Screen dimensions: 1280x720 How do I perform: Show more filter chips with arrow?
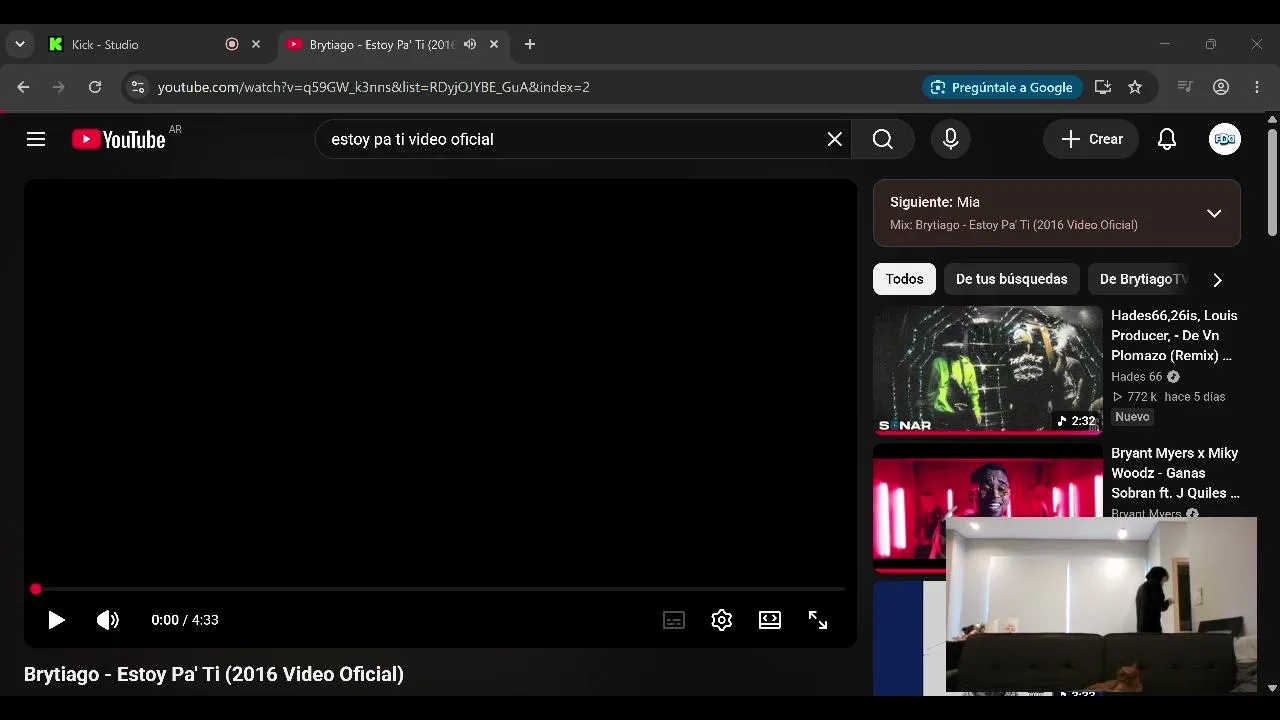(1217, 280)
